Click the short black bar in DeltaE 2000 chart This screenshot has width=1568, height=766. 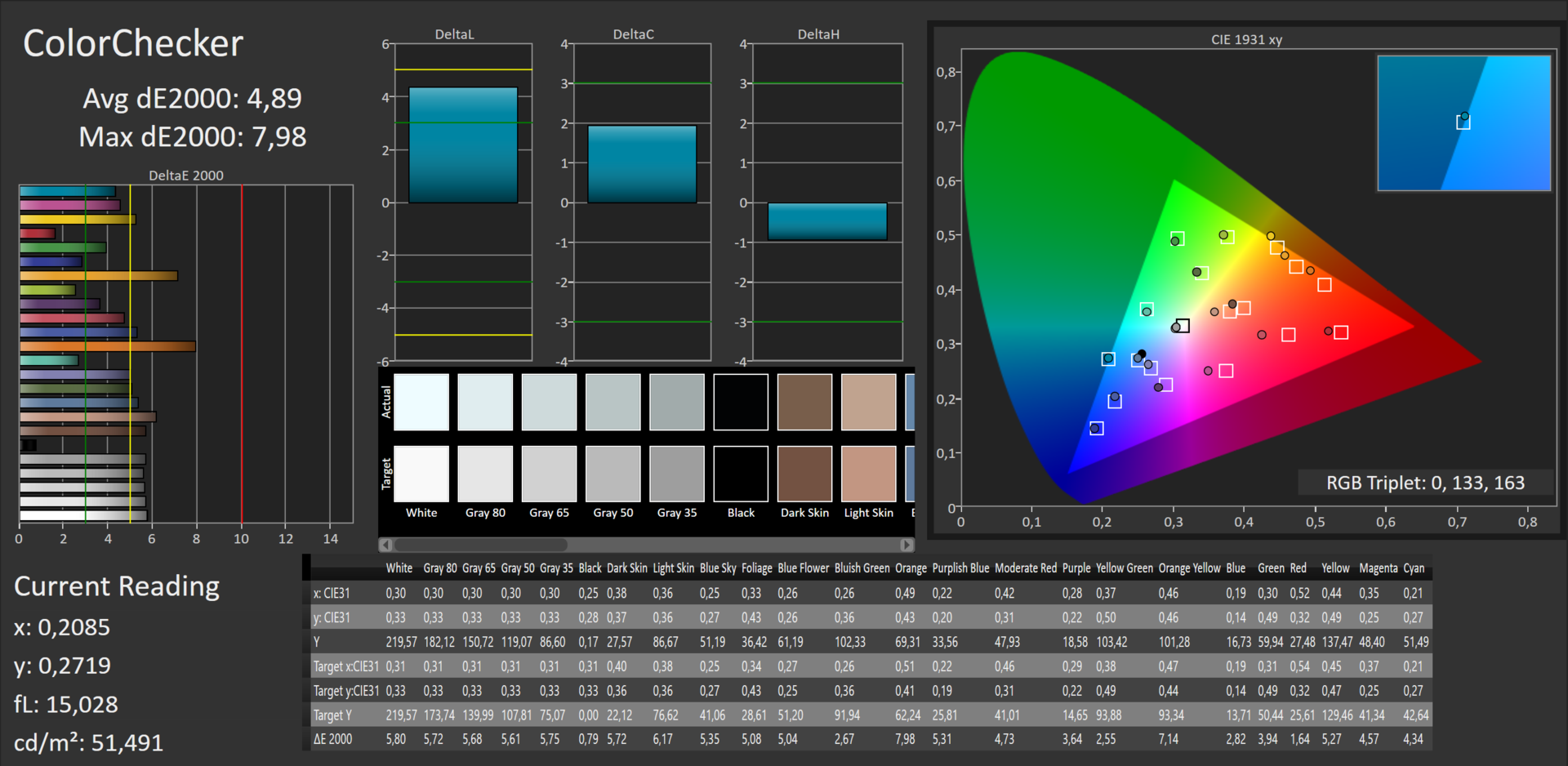tap(28, 445)
